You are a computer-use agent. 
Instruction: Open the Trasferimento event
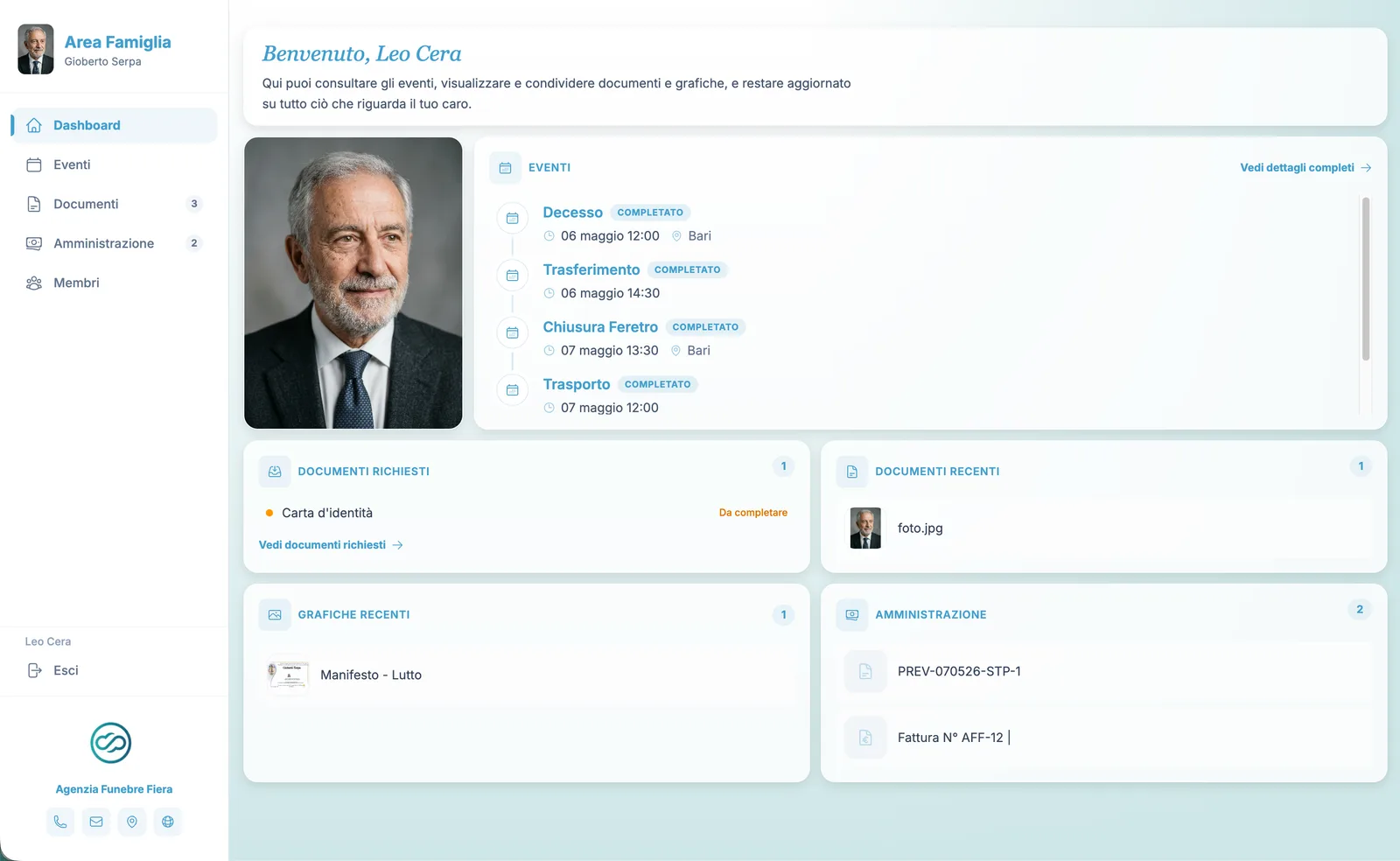[x=591, y=269]
